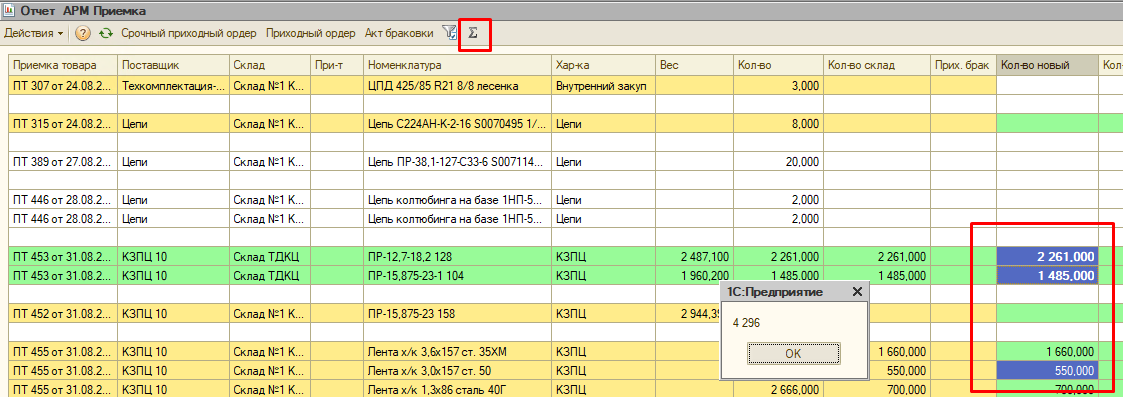Click Приходный ордер toolbar button
Viewport: 1123px width, 397px height.
[x=311, y=33]
